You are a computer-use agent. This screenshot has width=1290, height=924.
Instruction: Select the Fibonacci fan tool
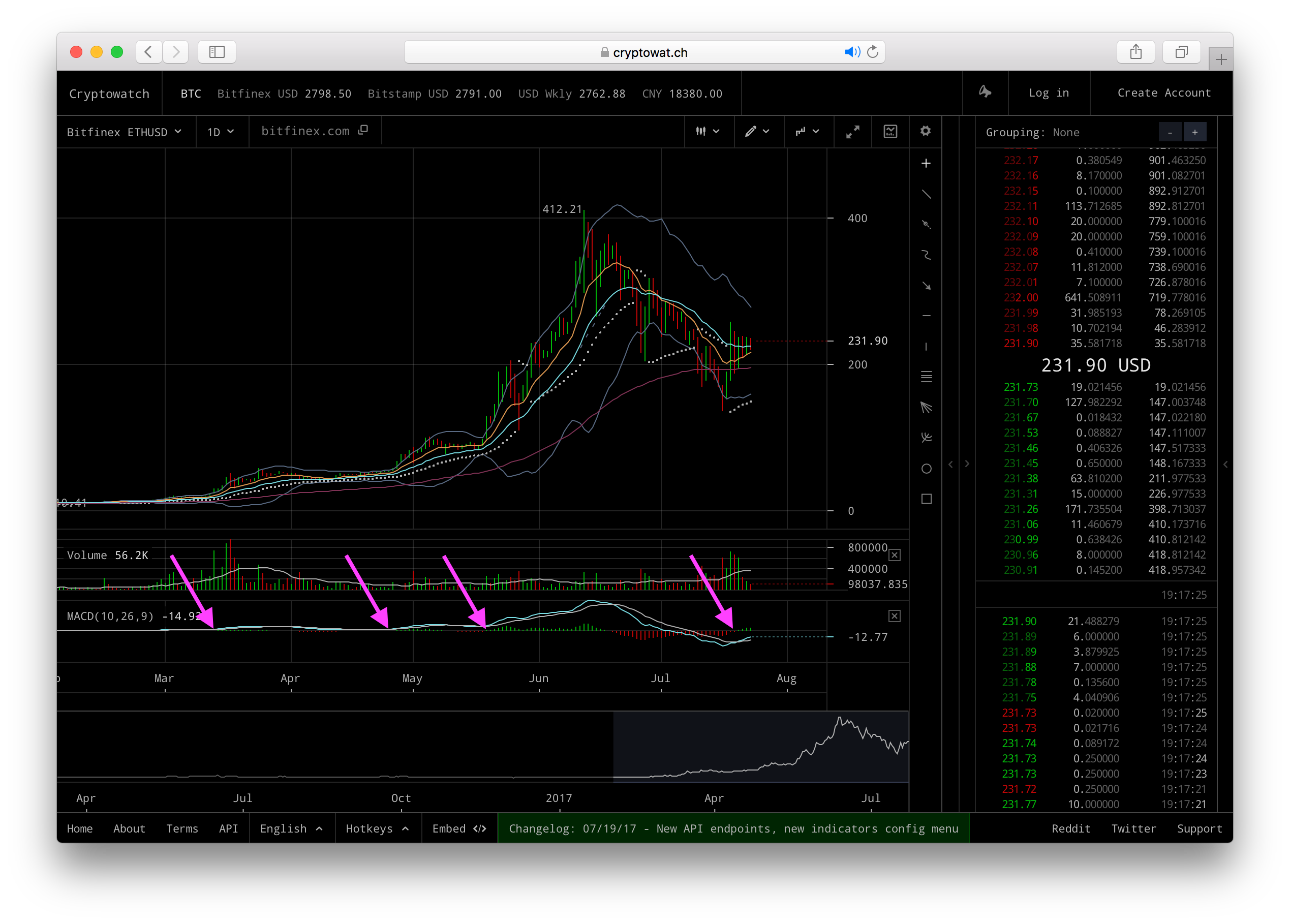point(926,407)
